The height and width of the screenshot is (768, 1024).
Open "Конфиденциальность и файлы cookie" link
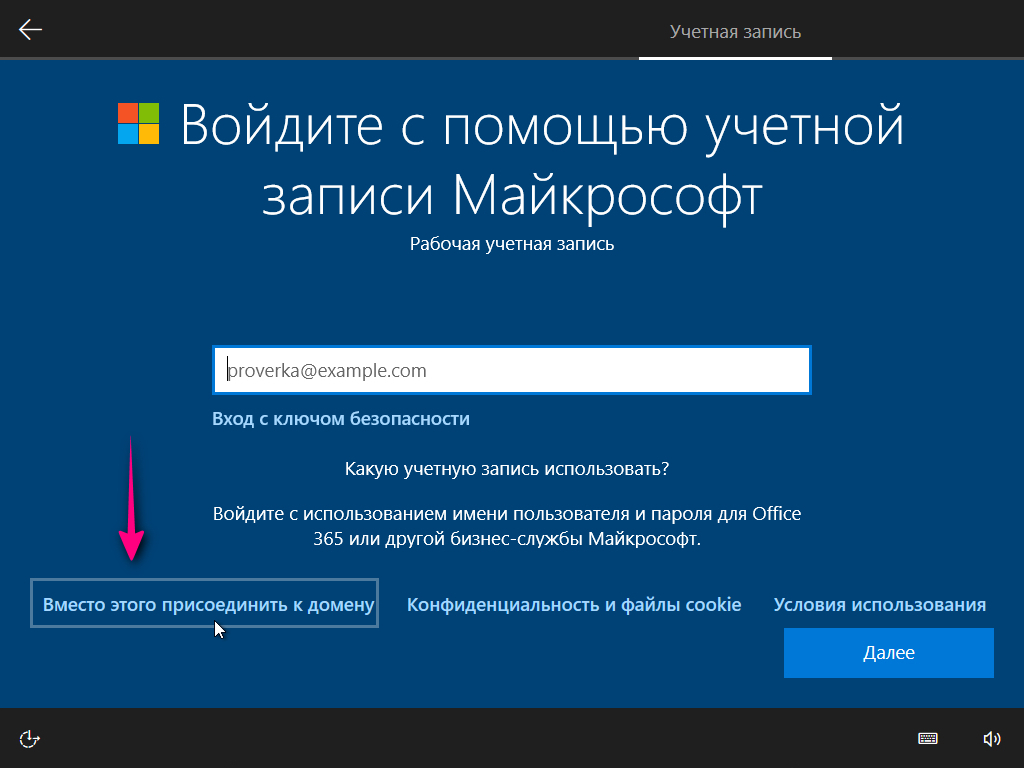[x=574, y=604]
